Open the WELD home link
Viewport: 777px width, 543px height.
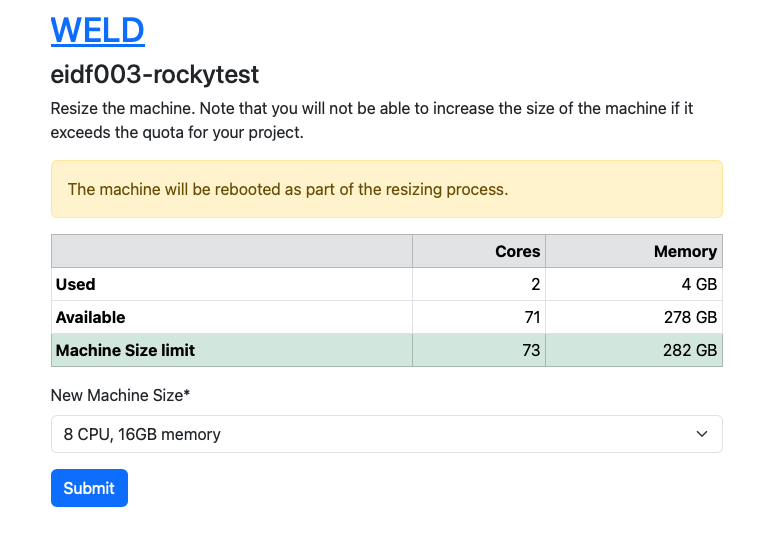98,31
